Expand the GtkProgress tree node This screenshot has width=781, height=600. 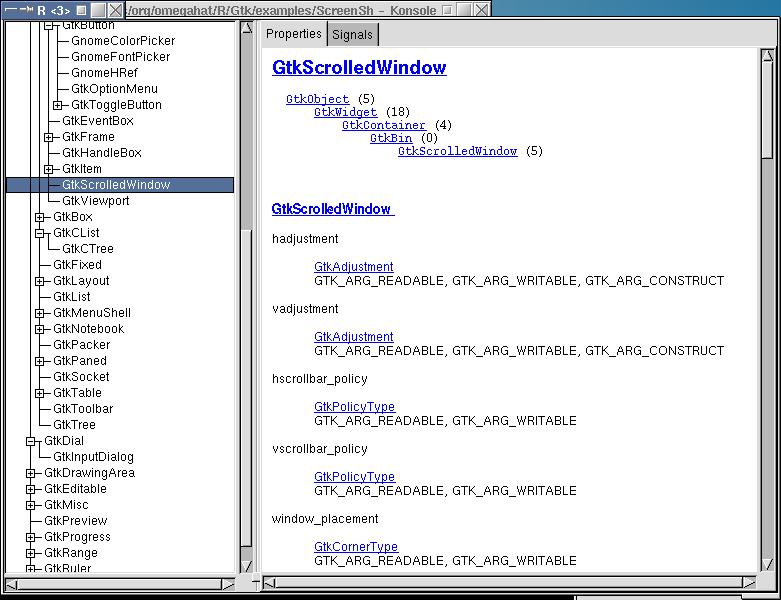(x=31, y=537)
